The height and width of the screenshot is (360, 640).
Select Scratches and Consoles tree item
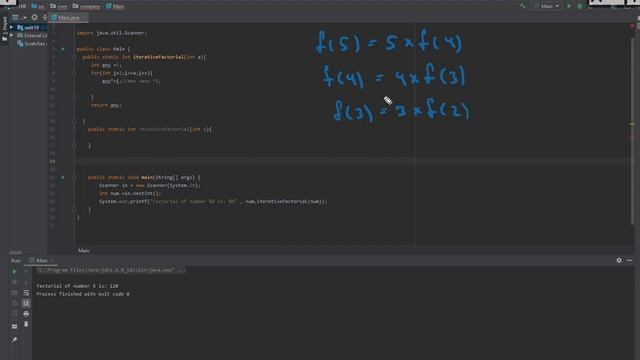32,43
